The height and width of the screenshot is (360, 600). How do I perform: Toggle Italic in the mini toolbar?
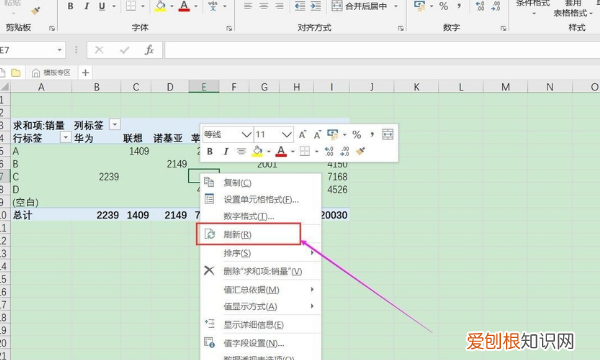(226, 151)
